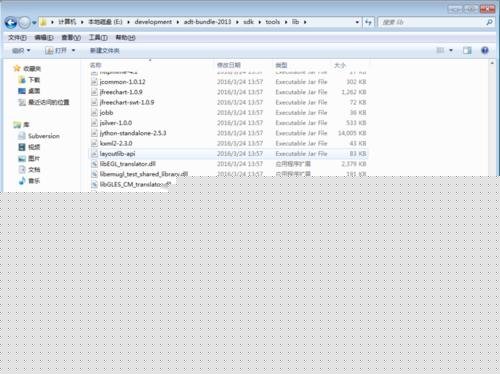Viewport: 500px width, 374px height.
Task: Open the 文件(F) menu
Action: coord(17,37)
